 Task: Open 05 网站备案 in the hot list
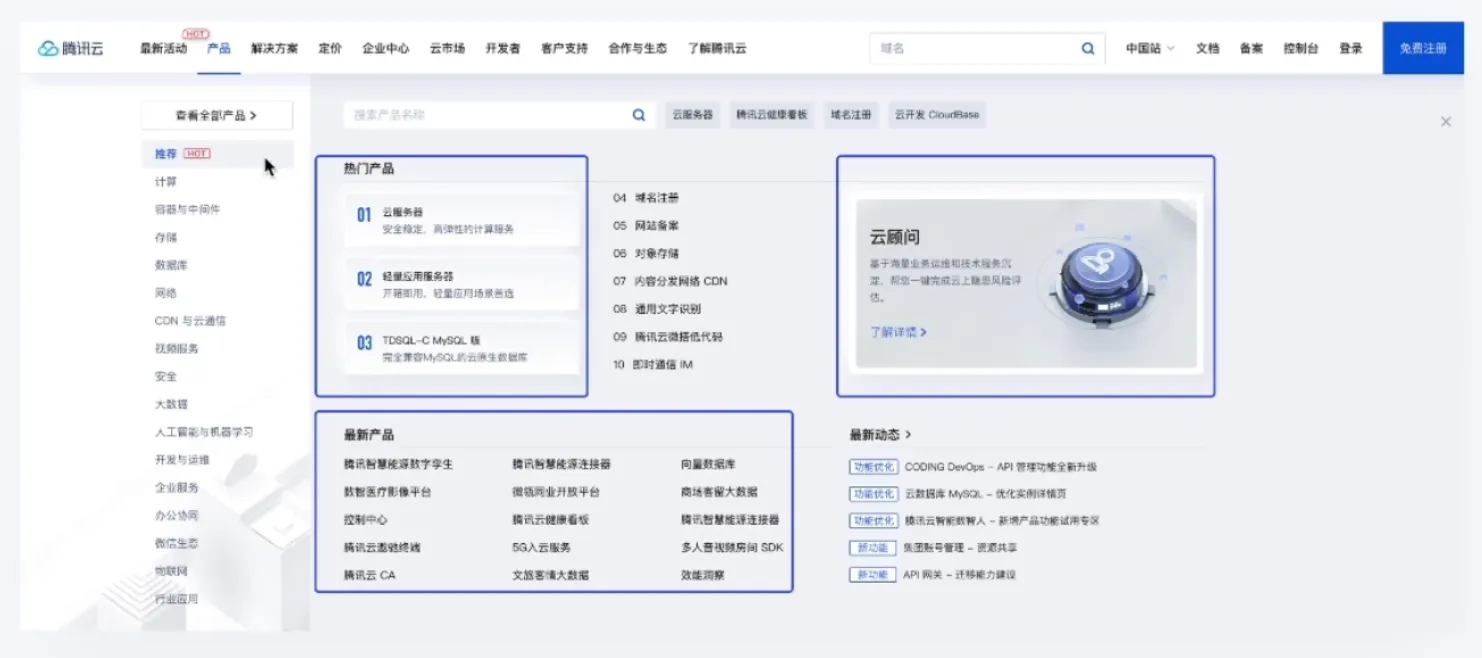click(x=646, y=226)
